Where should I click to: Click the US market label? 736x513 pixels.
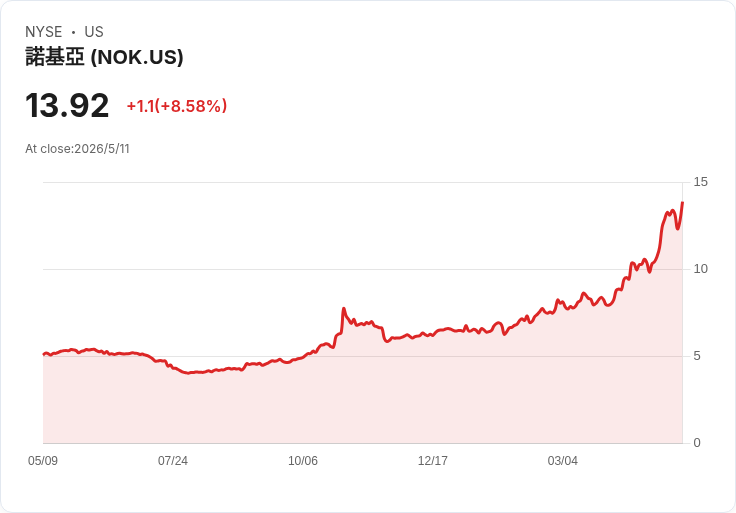(x=94, y=32)
